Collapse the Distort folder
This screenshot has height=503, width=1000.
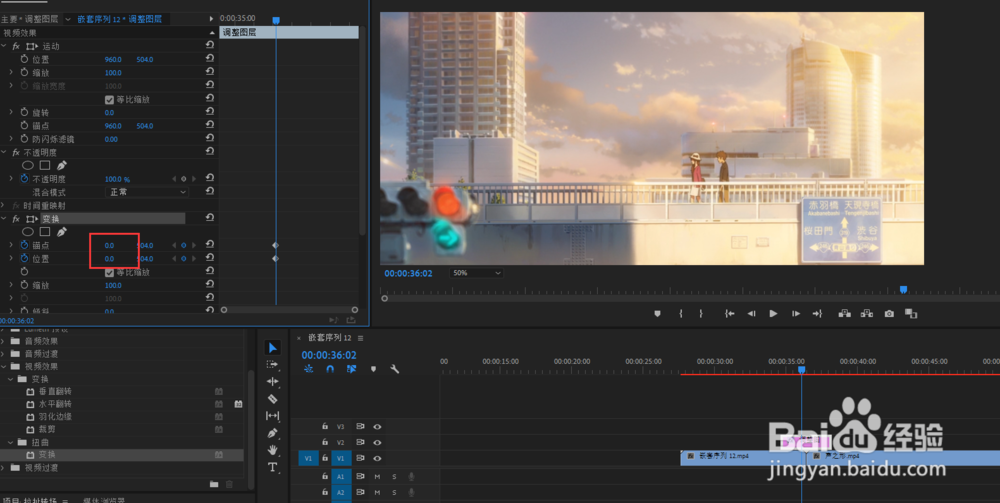(x=10, y=442)
